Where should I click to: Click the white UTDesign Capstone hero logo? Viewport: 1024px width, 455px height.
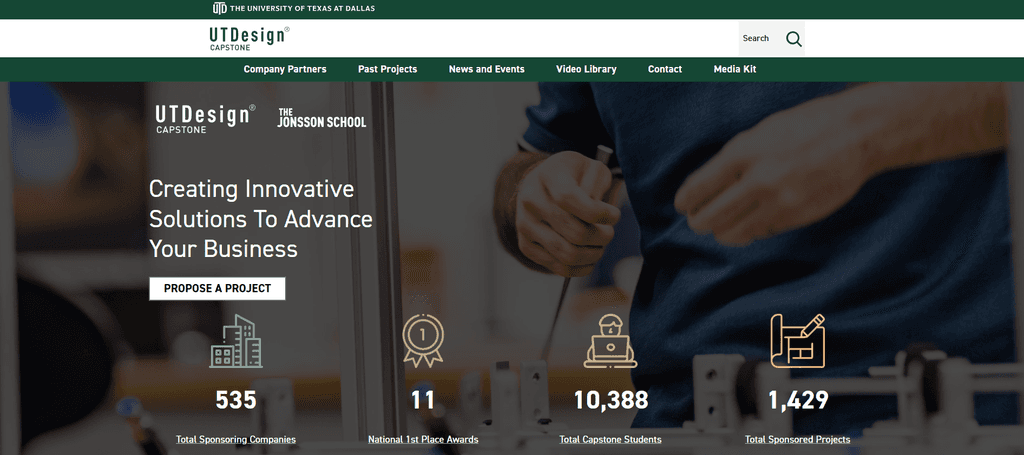pos(206,118)
